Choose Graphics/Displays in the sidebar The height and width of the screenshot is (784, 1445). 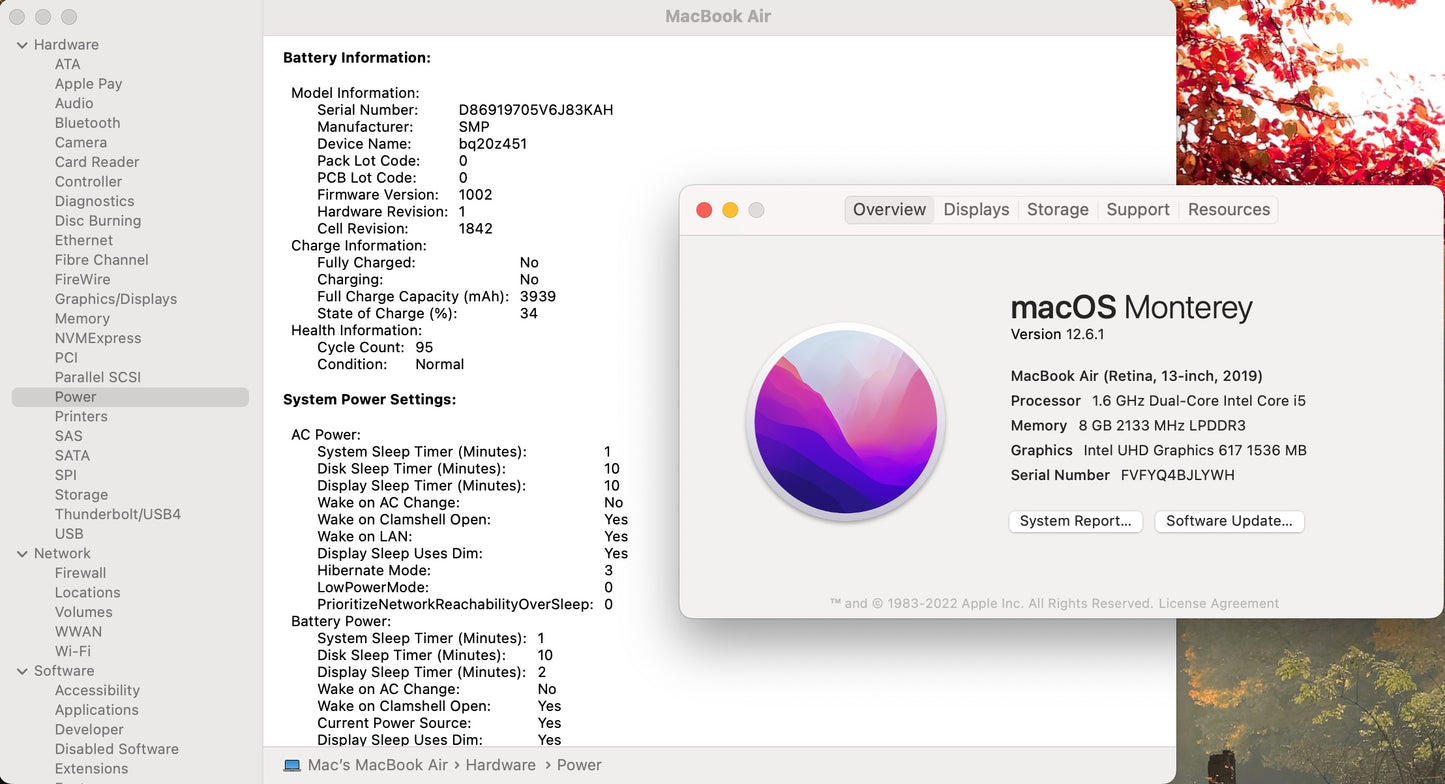[x=115, y=299]
